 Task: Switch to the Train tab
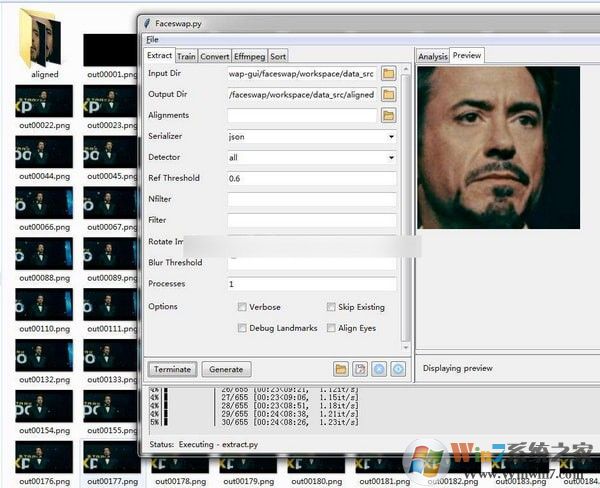pos(186,56)
